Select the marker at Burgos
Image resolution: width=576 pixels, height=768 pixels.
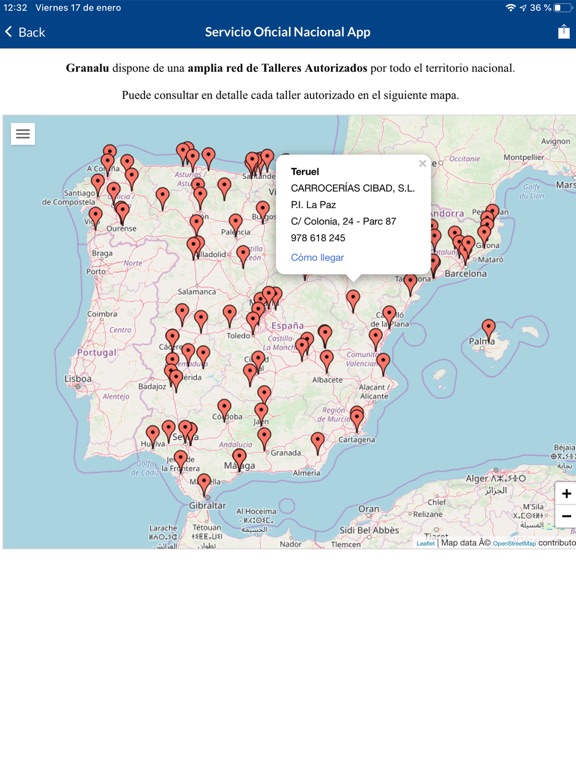pos(263,211)
